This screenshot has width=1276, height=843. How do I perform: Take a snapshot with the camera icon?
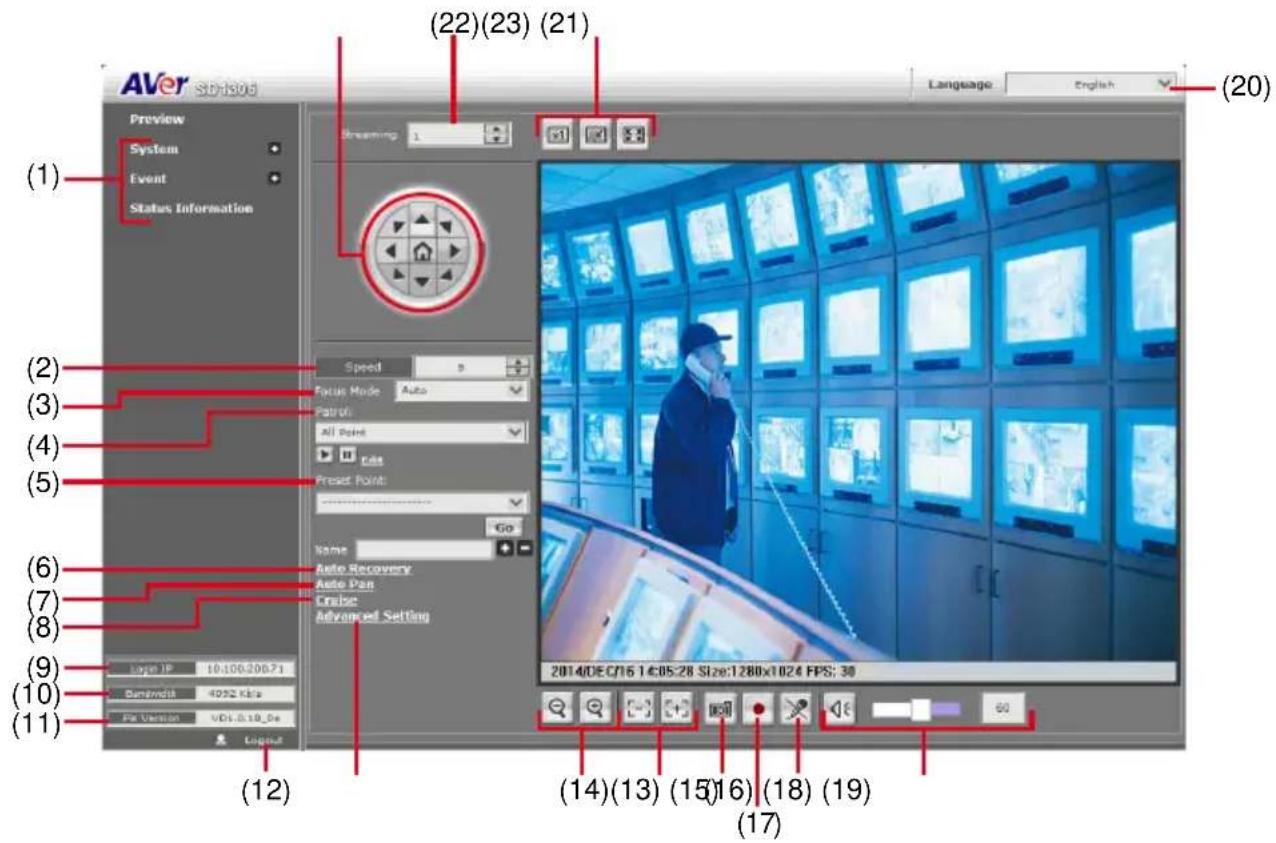tap(721, 708)
